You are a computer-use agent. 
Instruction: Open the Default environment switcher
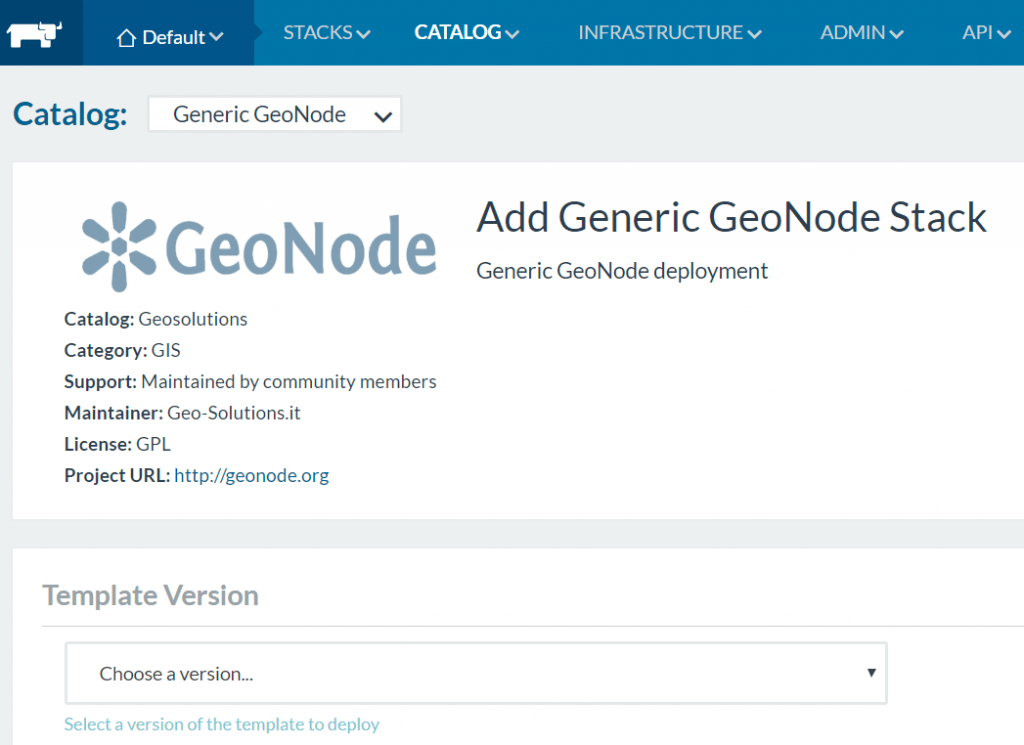point(170,33)
